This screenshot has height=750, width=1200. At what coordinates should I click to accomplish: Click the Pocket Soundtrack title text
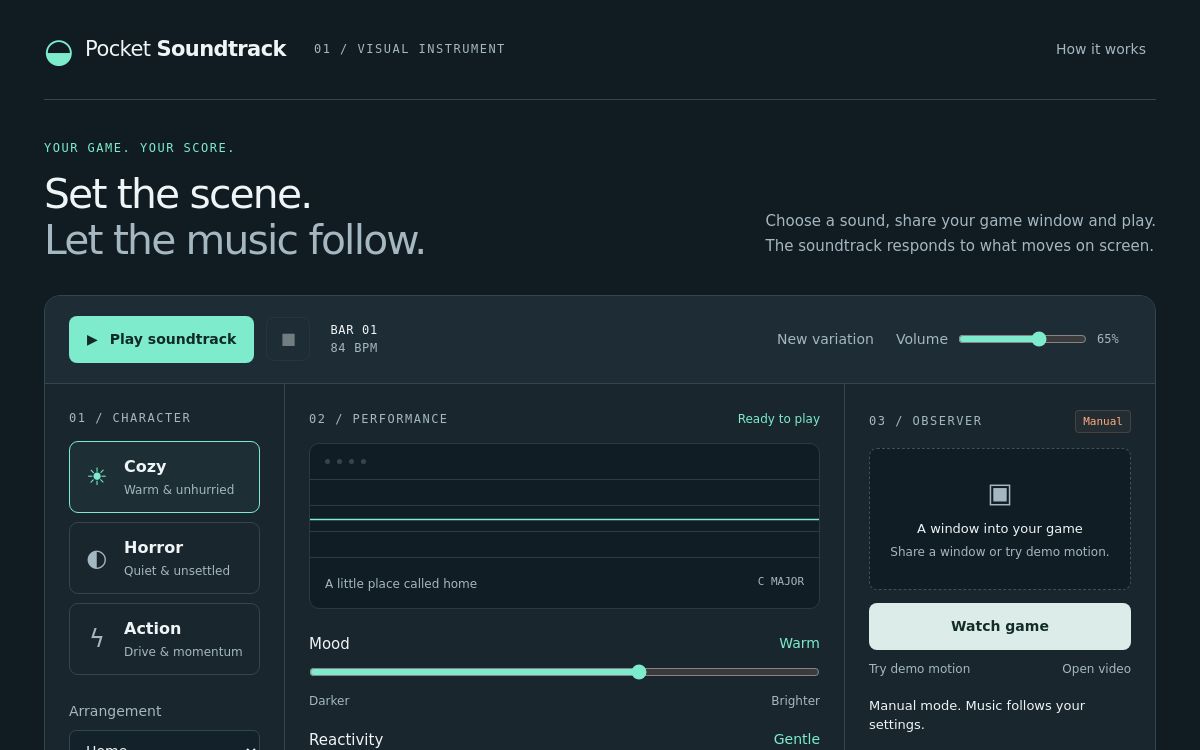(x=186, y=49)
